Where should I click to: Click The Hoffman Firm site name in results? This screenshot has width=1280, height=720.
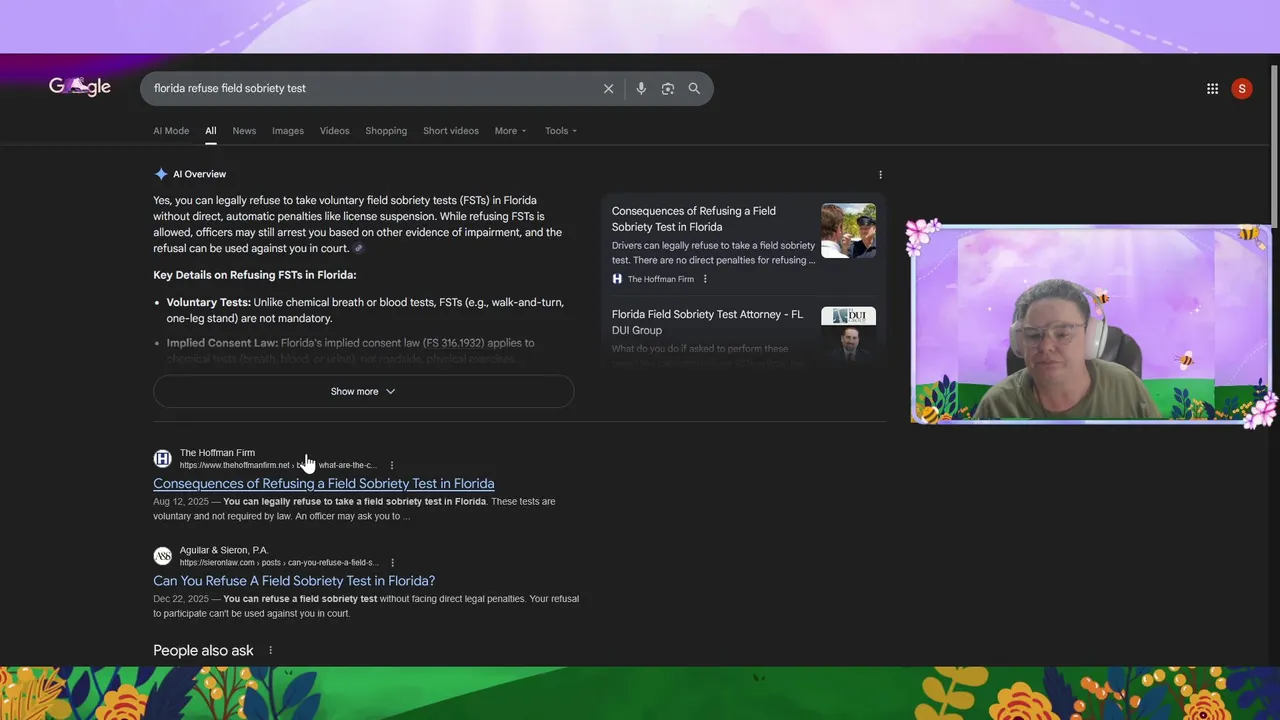(x=217, y=453)
